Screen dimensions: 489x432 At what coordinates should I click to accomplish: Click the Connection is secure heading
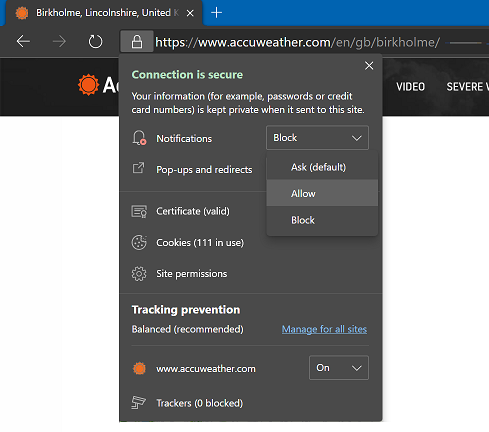click(x=187, y=75)
